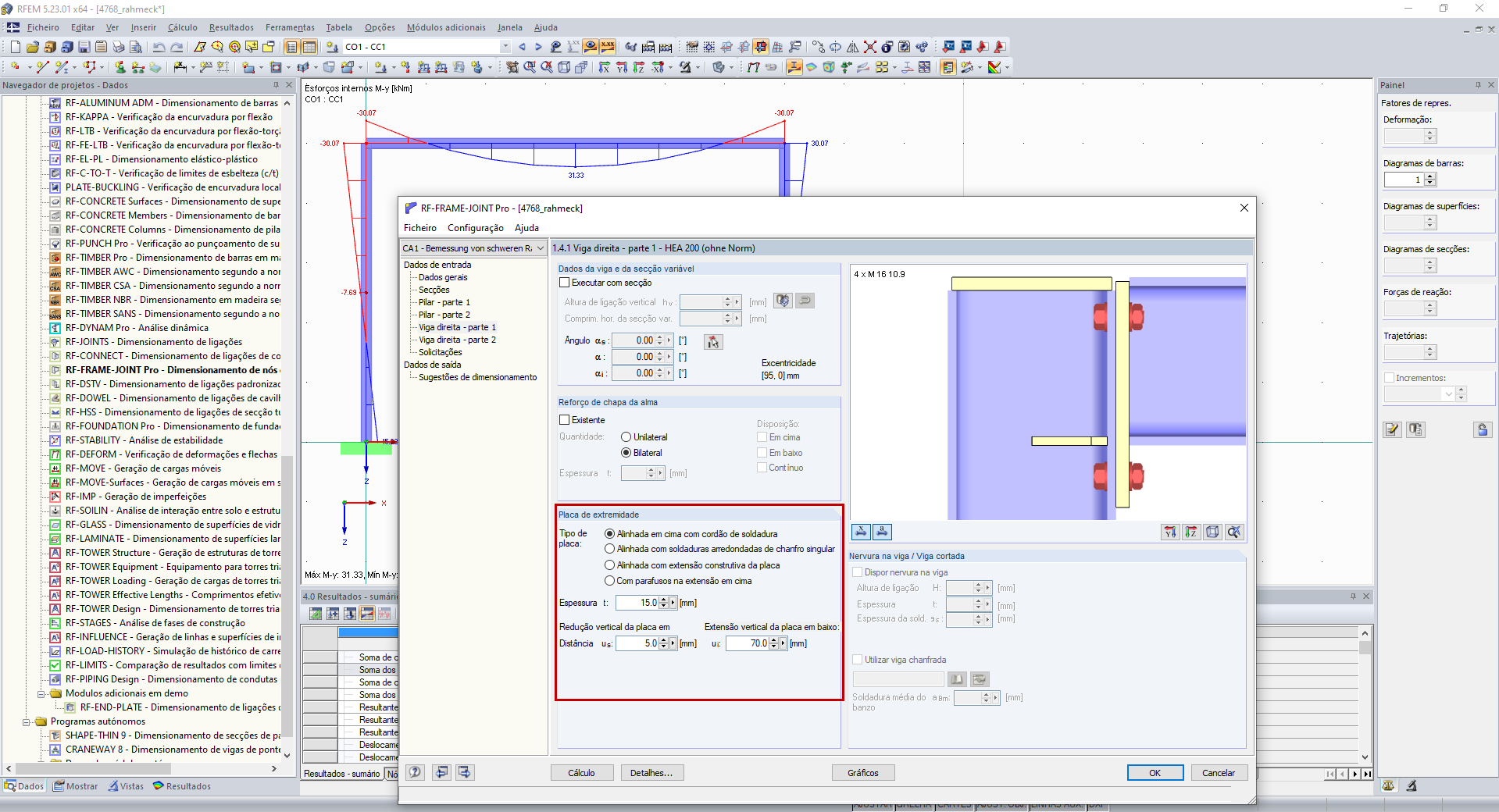Pin the Navegador de projetos panel
The height and width of the screenshot is (812, 1499).
[276, 85]
